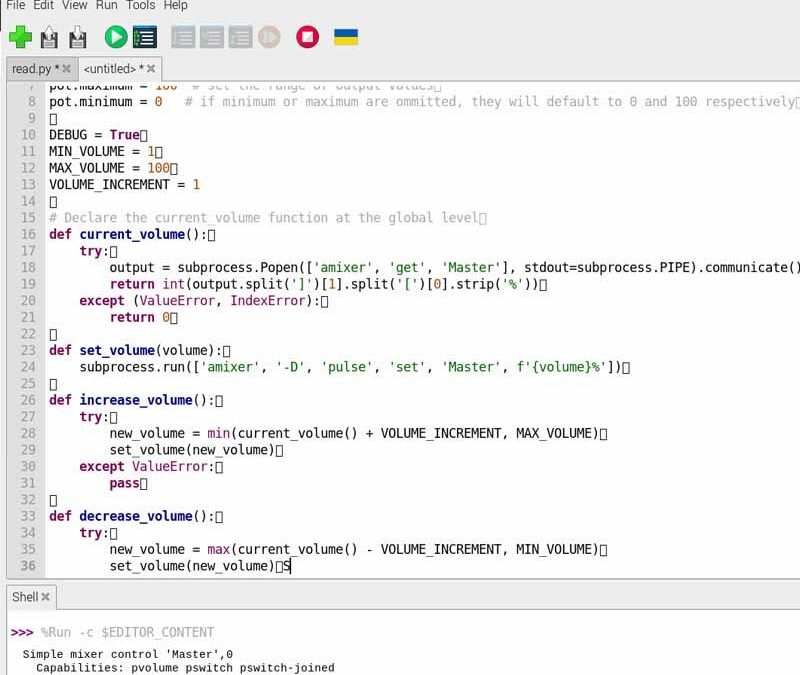Viewport: 800px width, 675px height.
Task: Close the read.py tab
Action: click(66, 68)
